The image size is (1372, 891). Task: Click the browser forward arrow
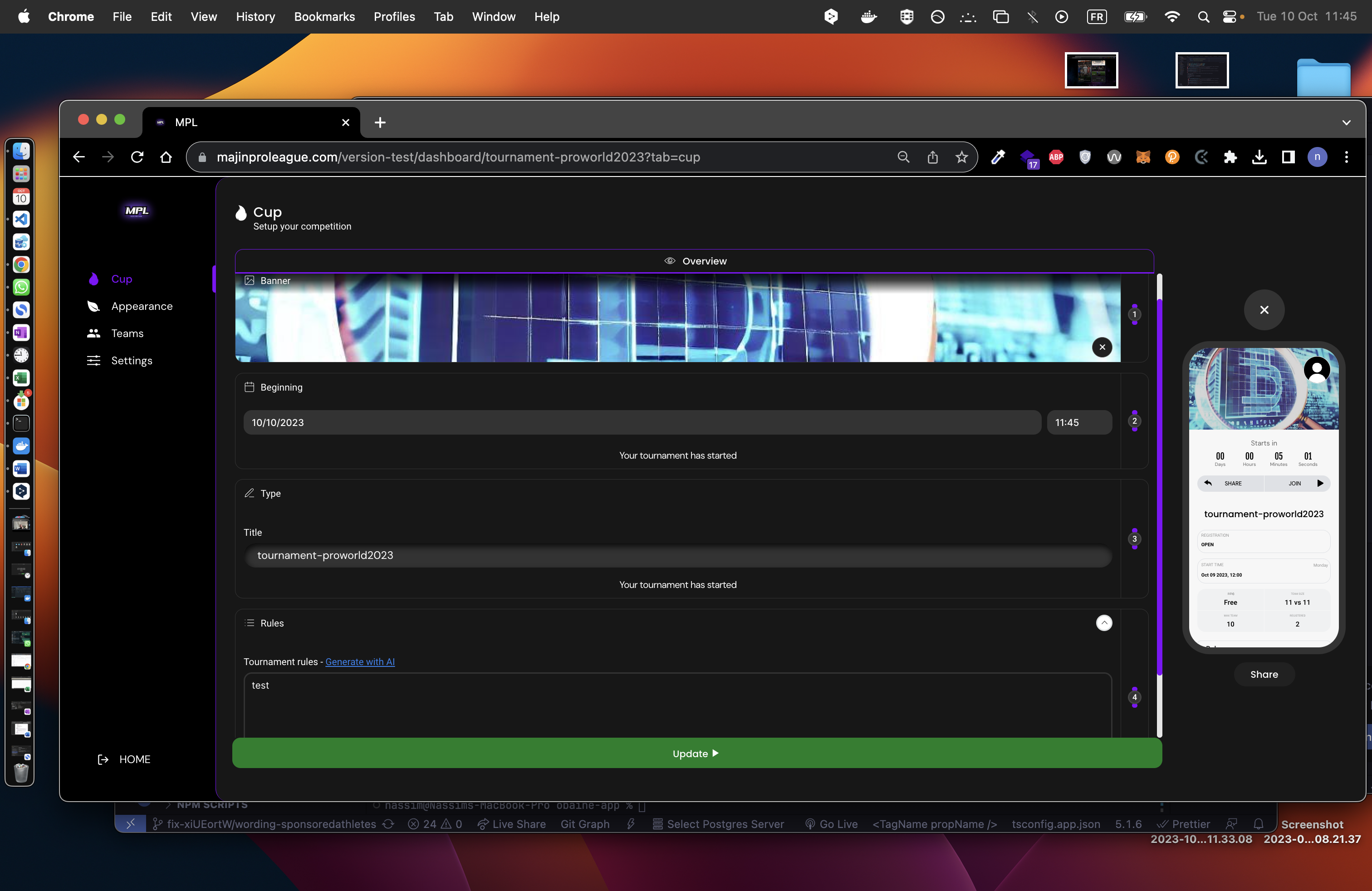[108, 157]
